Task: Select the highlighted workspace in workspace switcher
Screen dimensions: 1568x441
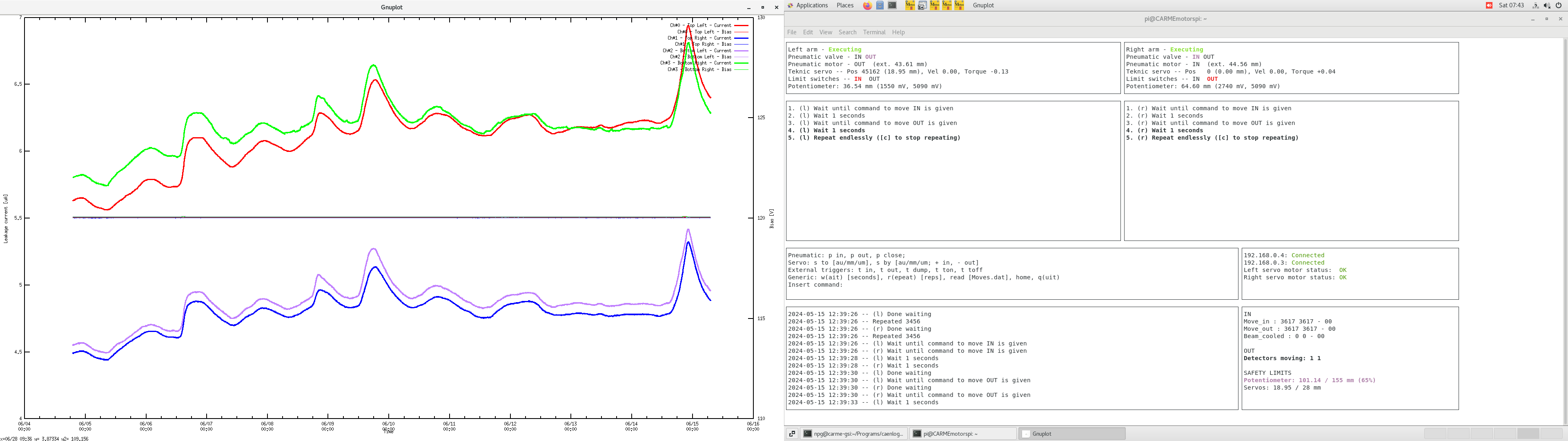Action: coord(1528,434)
